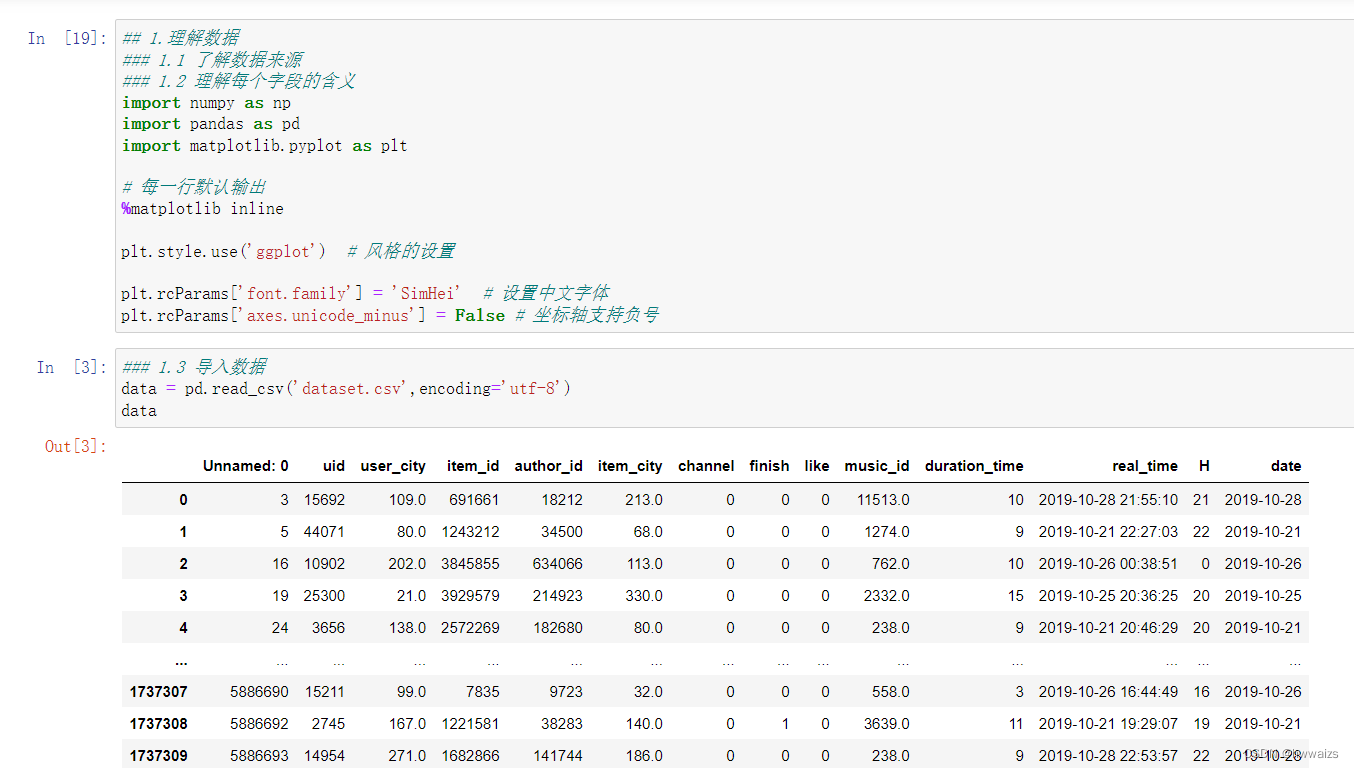
Task: Click the final 'data' line in cell In [3]
Action: (x=139, y=410)
